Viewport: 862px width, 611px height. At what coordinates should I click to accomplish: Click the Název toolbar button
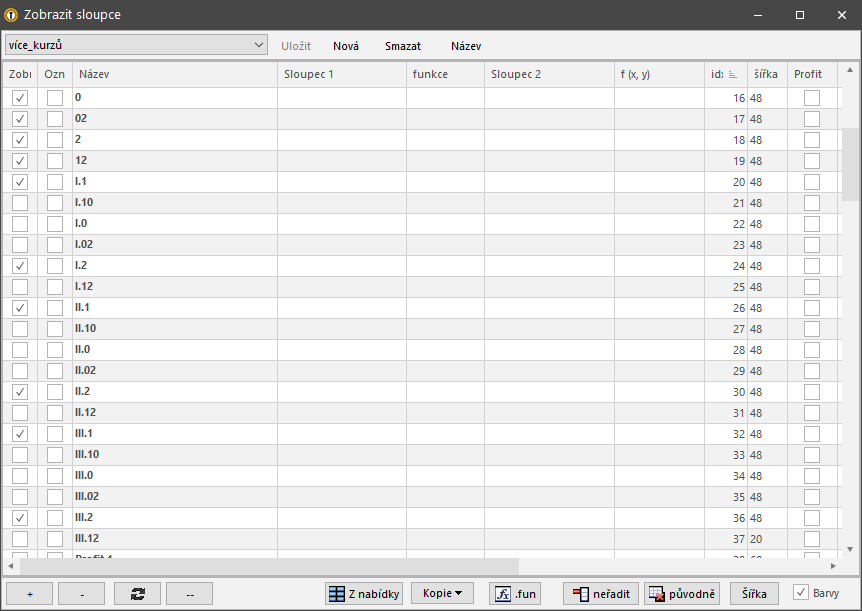466,46
